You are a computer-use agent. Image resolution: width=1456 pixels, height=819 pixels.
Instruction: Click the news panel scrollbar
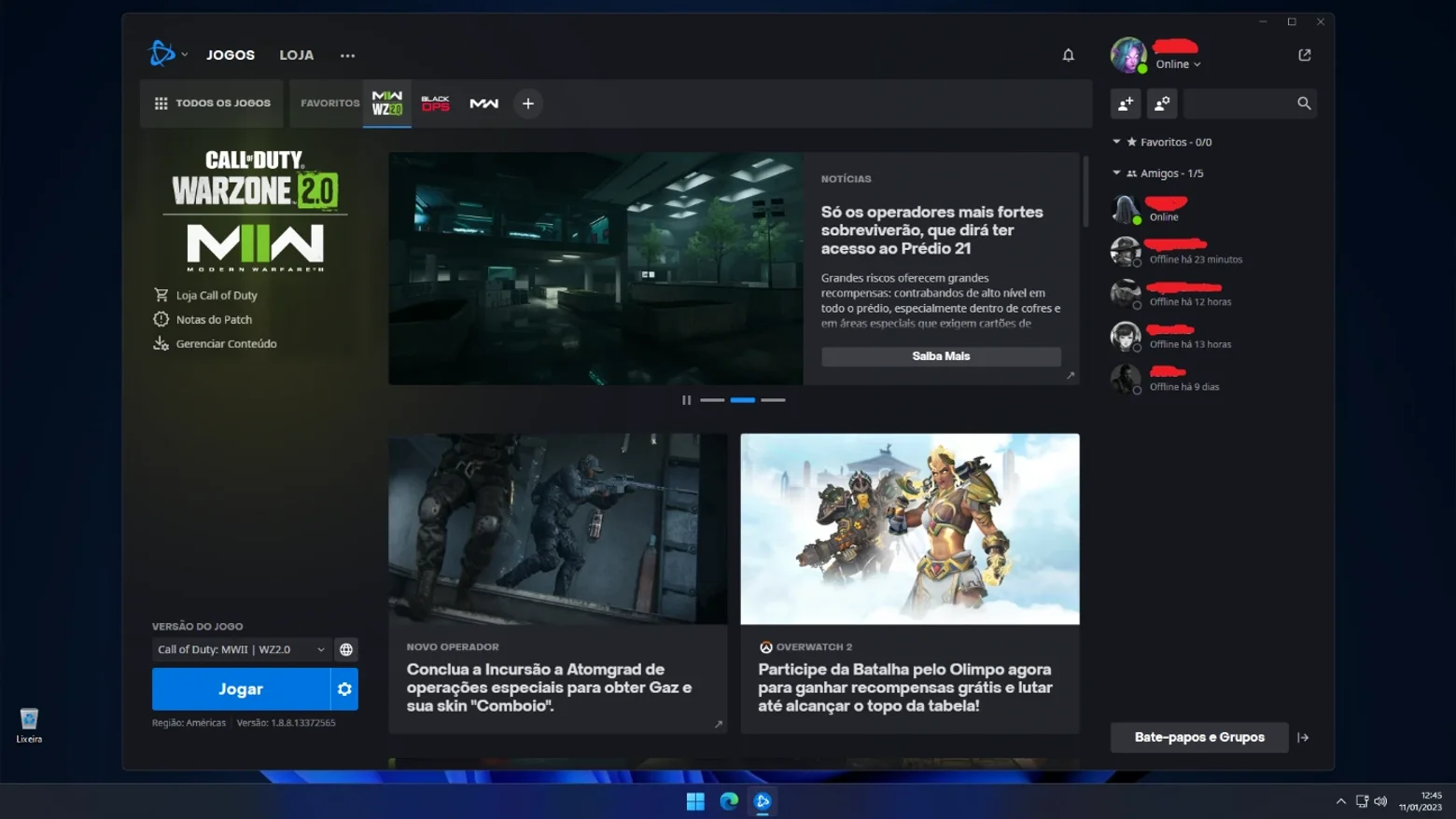click(1085, 190)
